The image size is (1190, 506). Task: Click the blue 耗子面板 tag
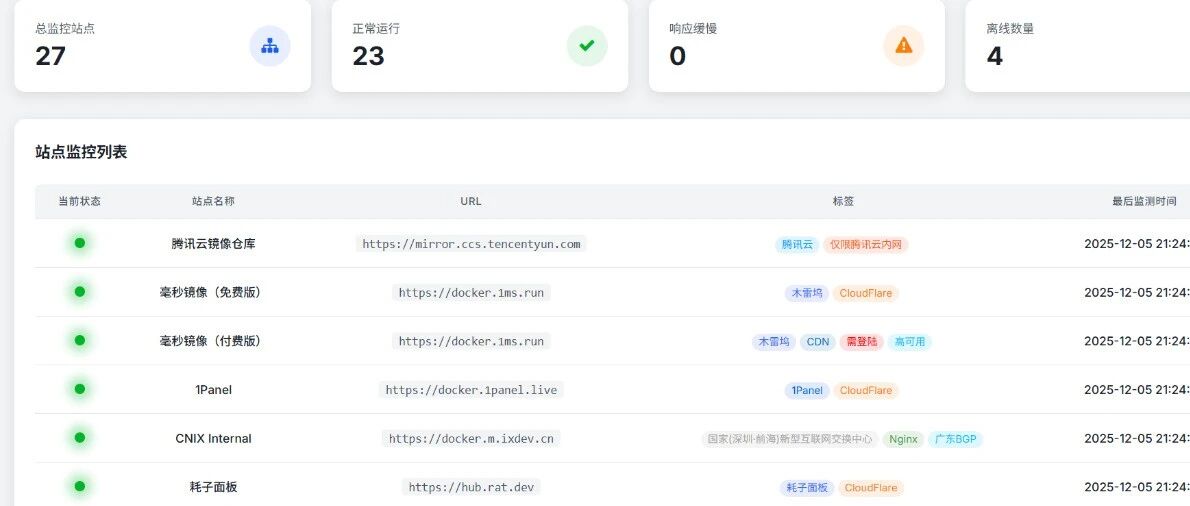point(807,487)
